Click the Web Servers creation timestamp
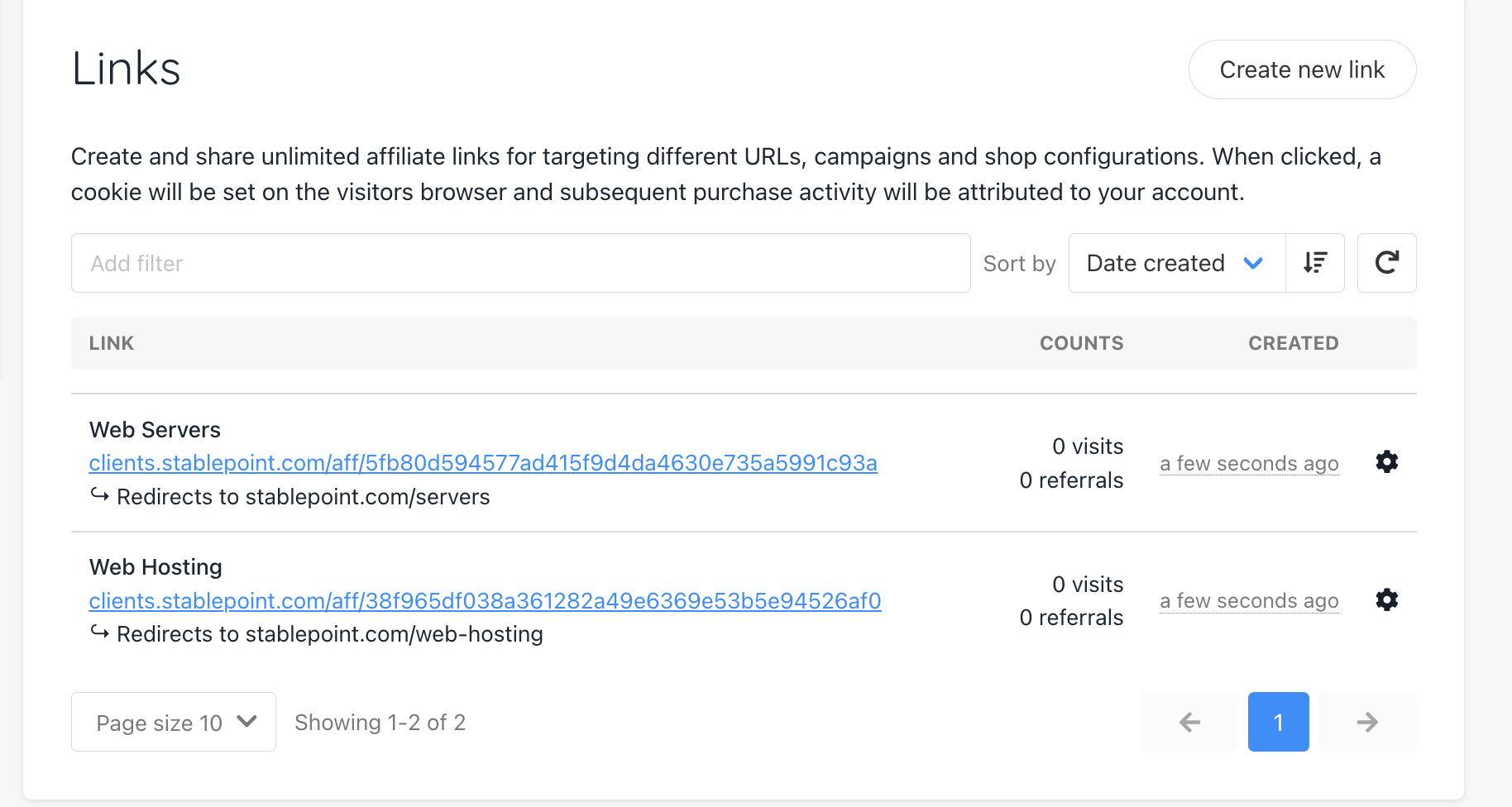1512x807 pixels. 1249,464
